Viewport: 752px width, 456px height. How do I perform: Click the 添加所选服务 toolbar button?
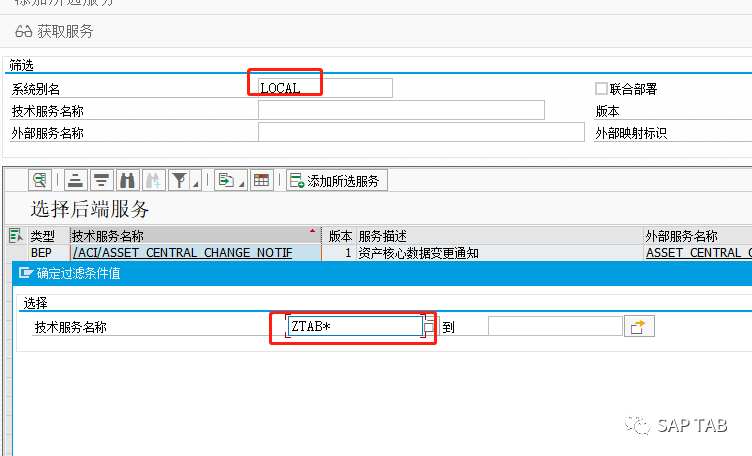pos(337,181)
